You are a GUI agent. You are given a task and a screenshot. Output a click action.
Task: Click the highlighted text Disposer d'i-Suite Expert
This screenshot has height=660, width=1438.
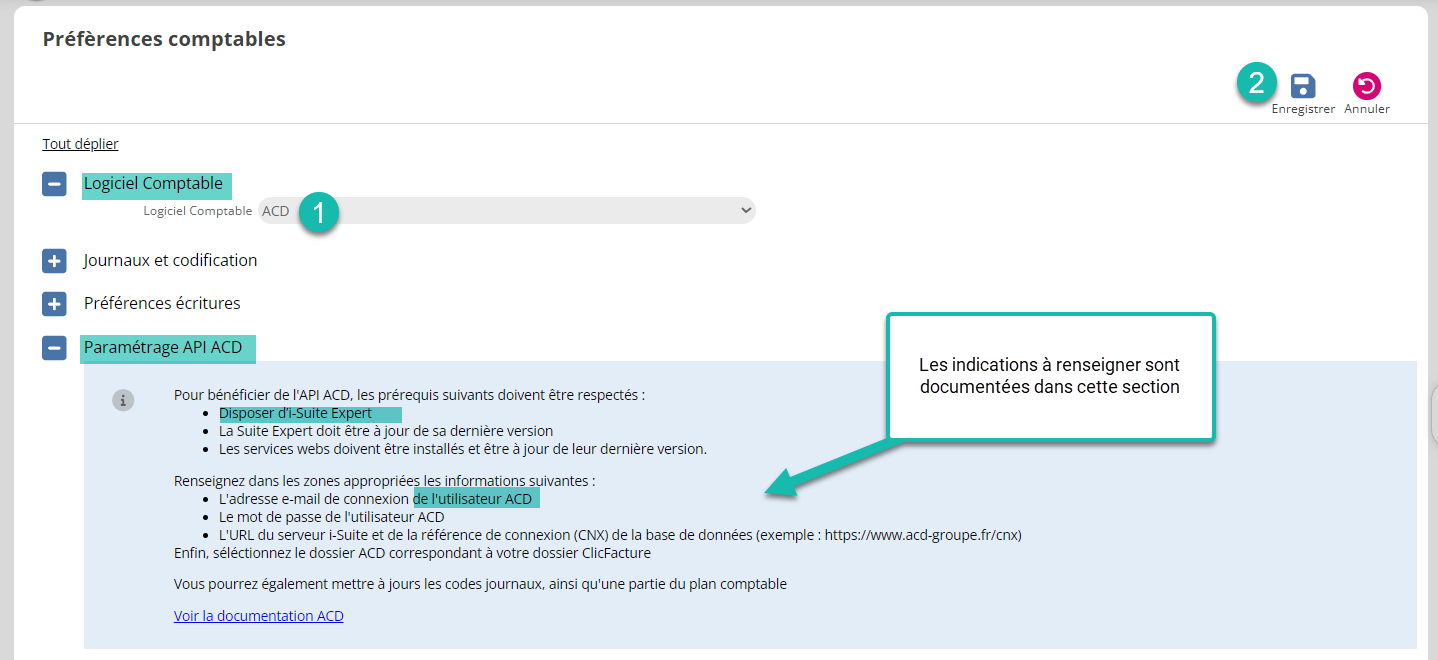(x=296, y=413)
